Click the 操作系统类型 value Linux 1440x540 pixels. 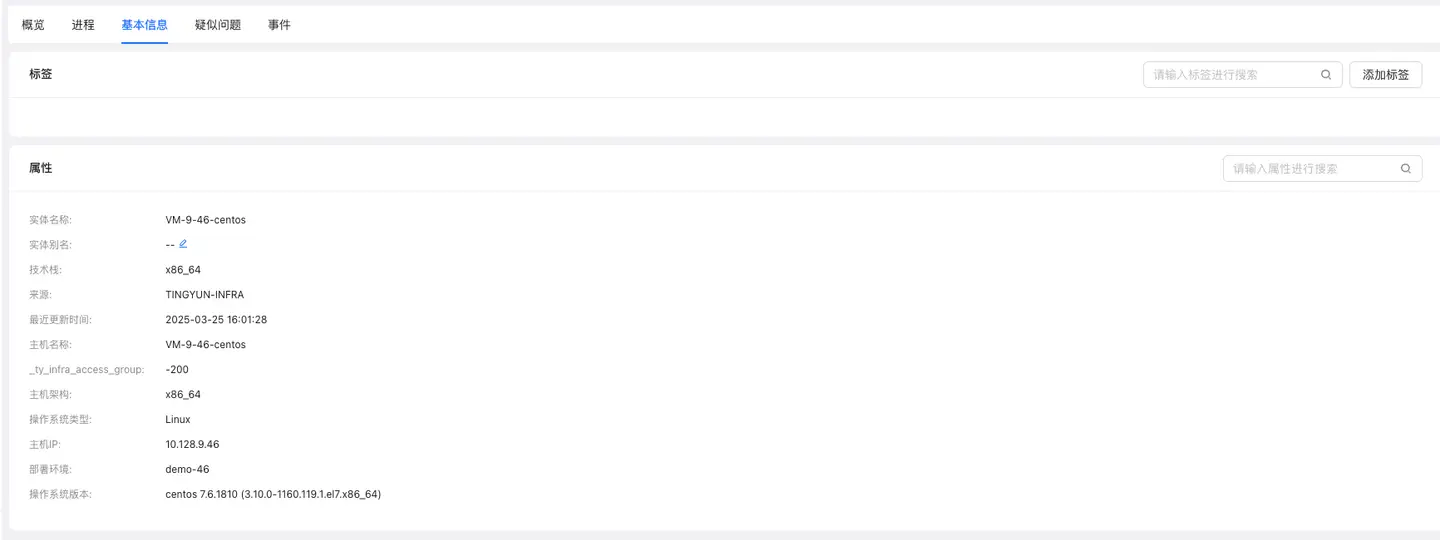[178, 420]
